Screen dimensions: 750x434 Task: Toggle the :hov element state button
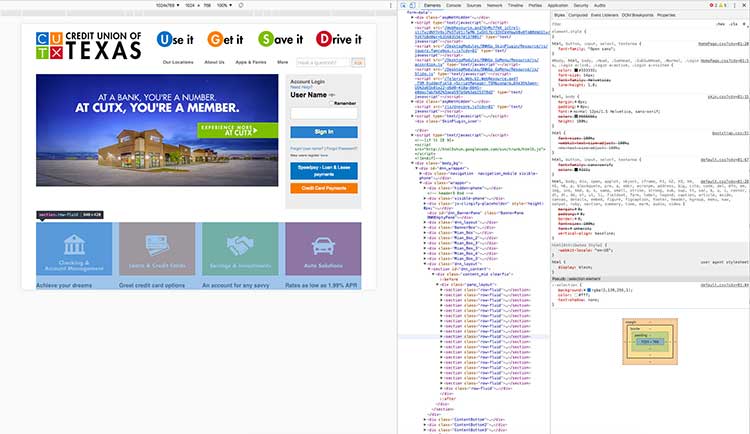point(720,24)
